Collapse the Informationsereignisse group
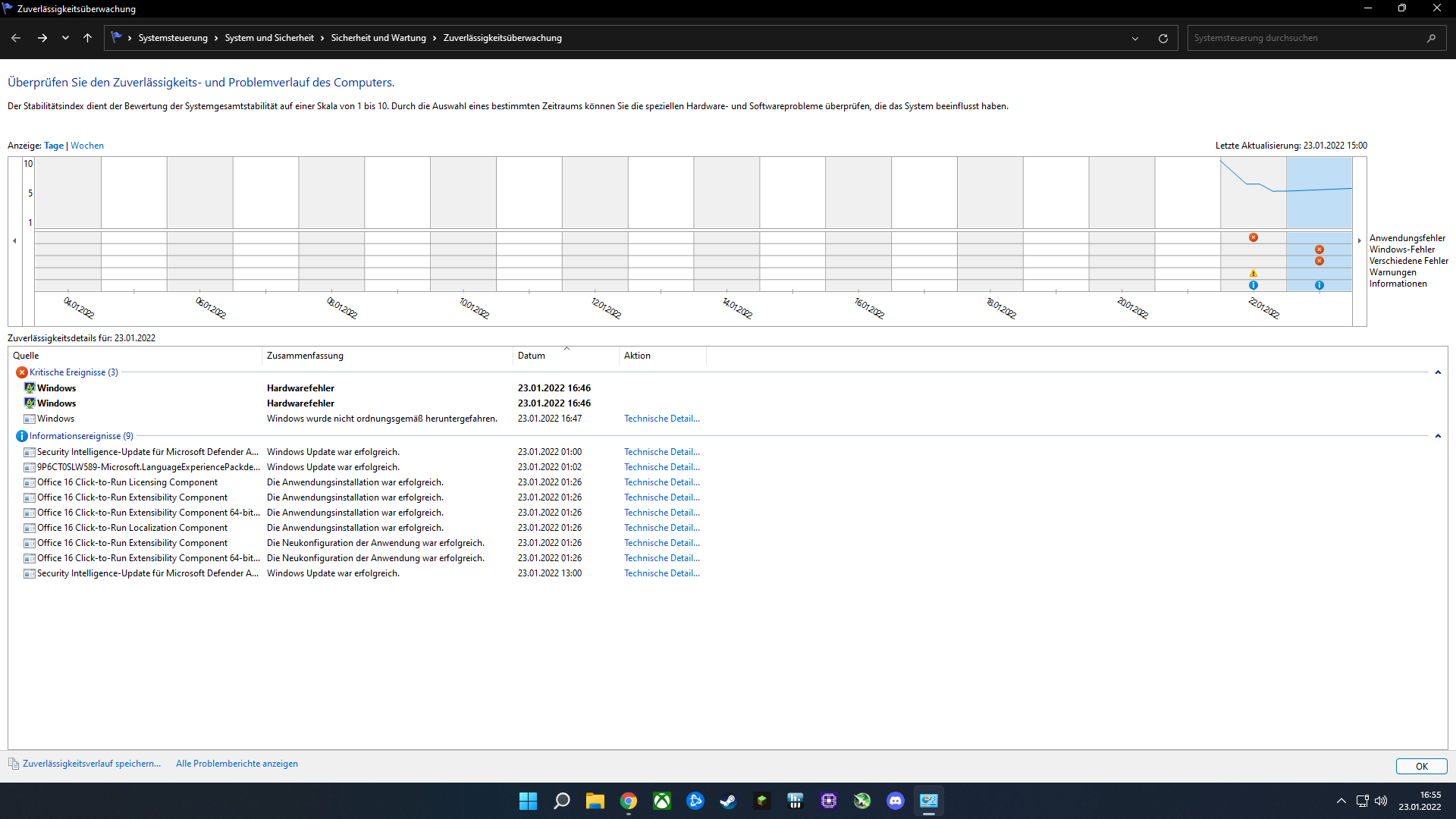 [x=1437, y=436]
